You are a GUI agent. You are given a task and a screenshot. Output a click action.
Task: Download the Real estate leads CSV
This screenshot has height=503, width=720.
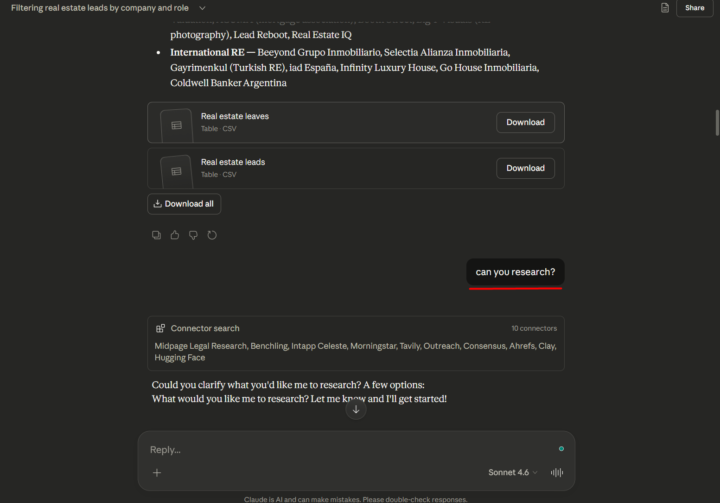pos(525,168)
